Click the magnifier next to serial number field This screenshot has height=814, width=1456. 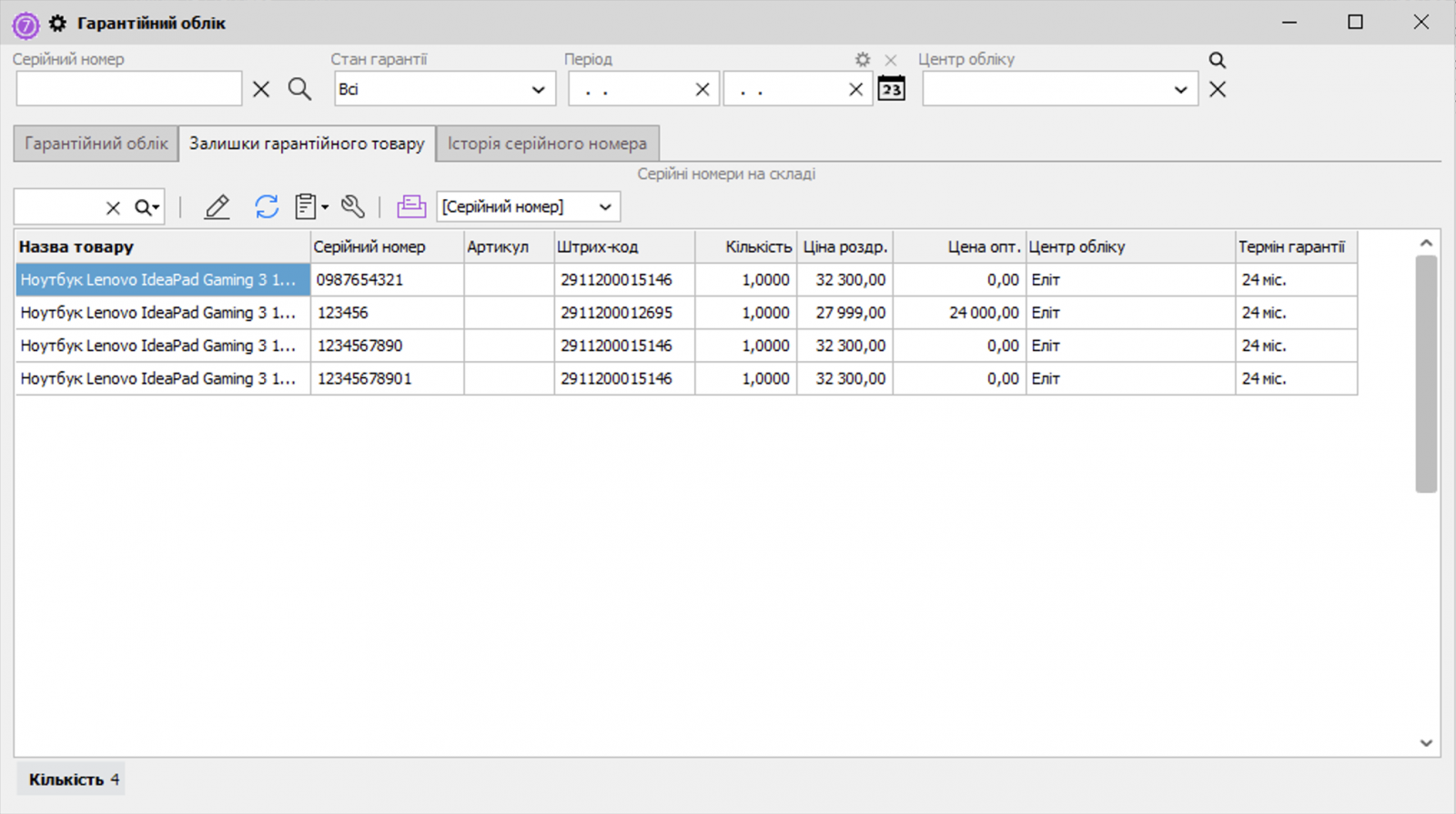(x=299, y=89)
